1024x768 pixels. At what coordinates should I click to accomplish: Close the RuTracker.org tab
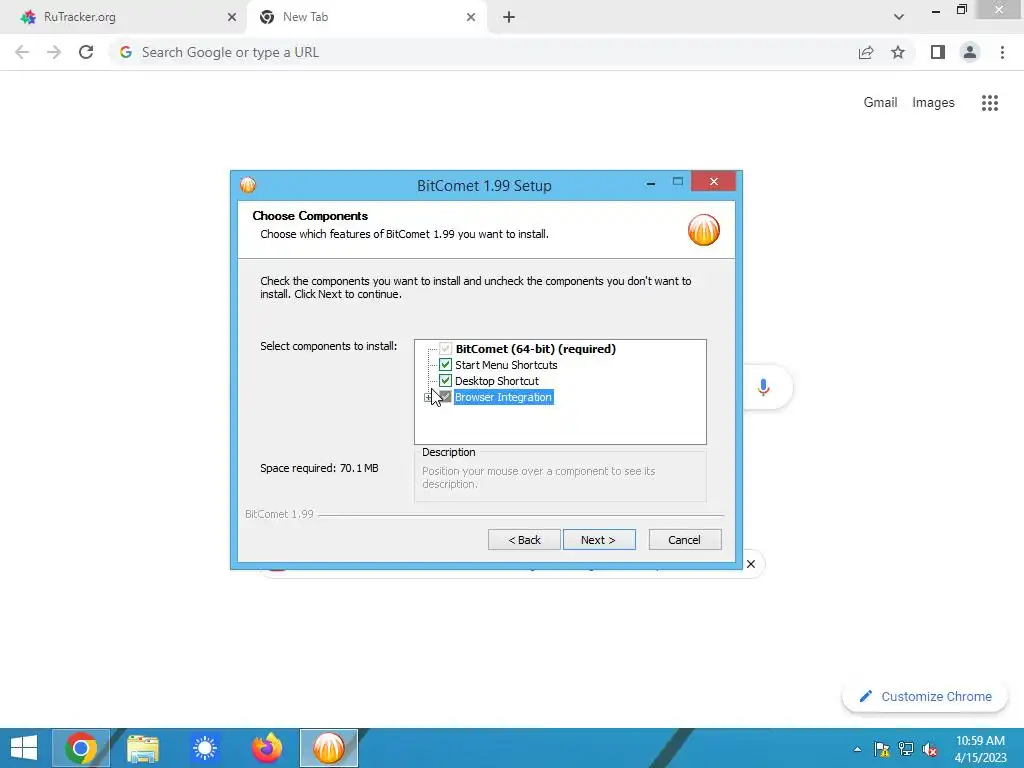232,17
